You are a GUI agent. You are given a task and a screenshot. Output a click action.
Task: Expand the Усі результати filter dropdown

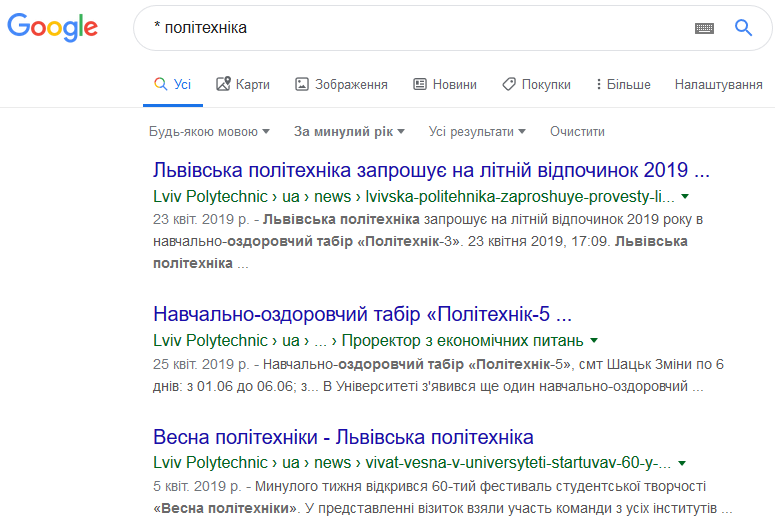477,132
